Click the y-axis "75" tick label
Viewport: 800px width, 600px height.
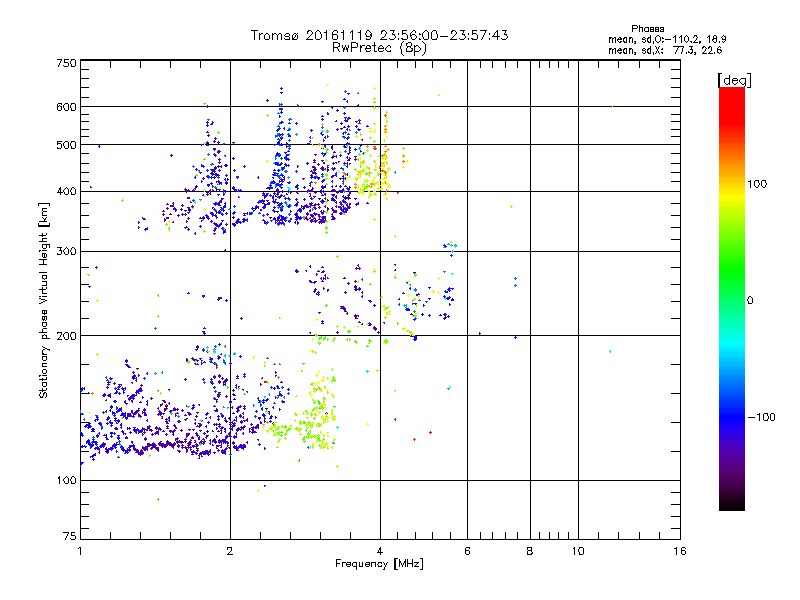pos(70,536)
